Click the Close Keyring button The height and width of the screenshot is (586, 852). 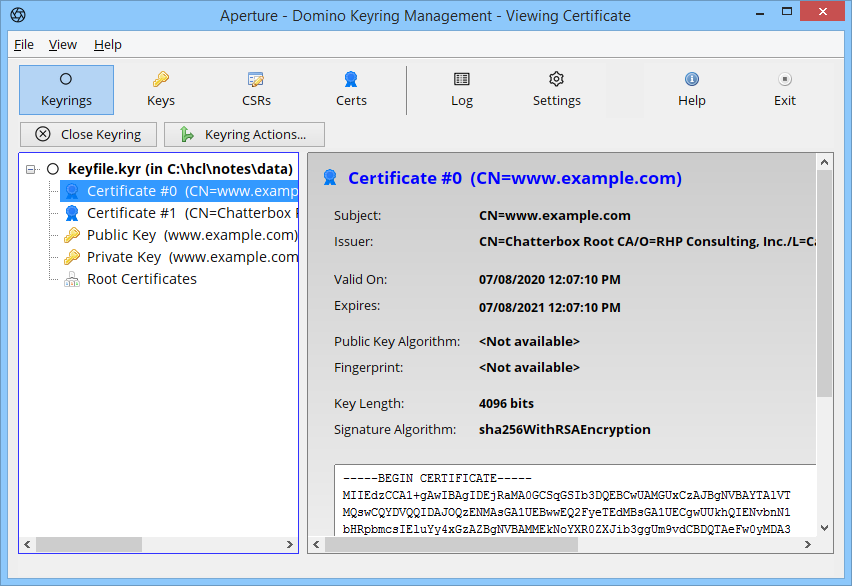point(88,134)
